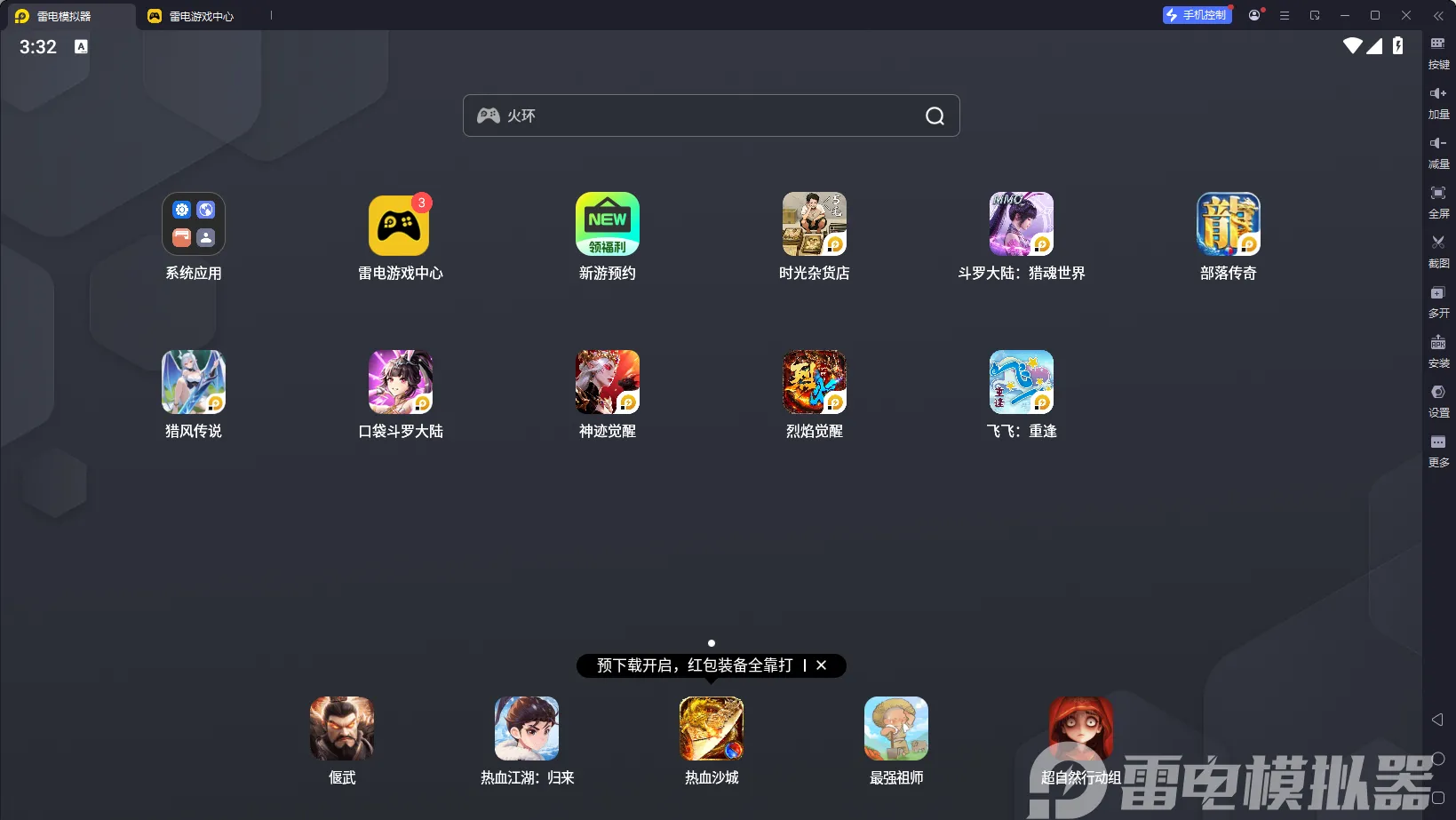Tap the Android back triangle button
The image size is (1456, 820).
pos(1437,720)
